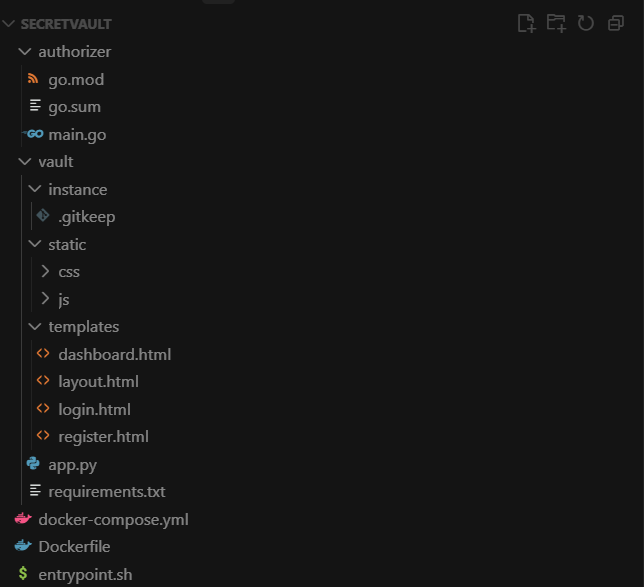
Task: Click the pink docker-compose.yml file icon
Action: 23,519
